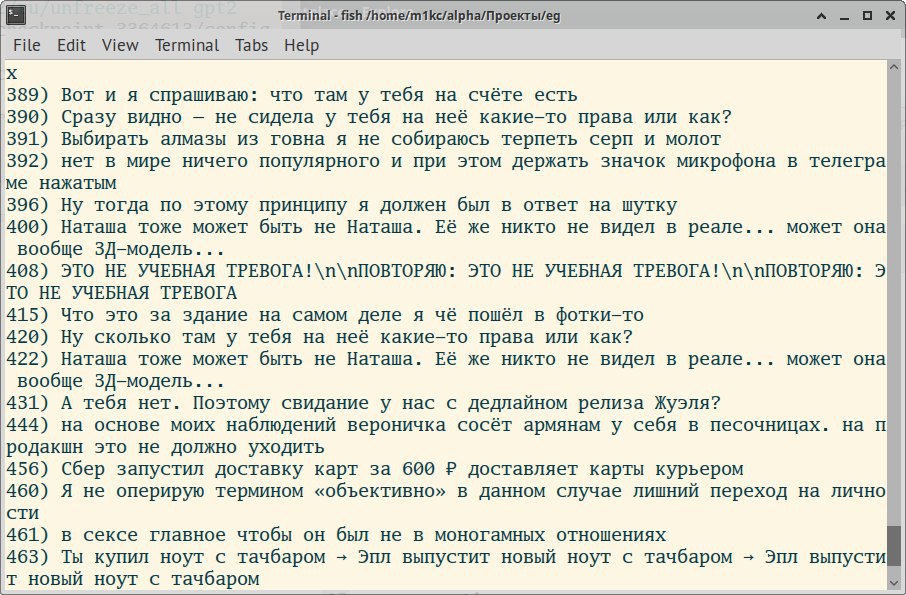Open the Edit menu
Image resolution: width=906 pixels, height=595 pixels.
(x=71, y=45)
